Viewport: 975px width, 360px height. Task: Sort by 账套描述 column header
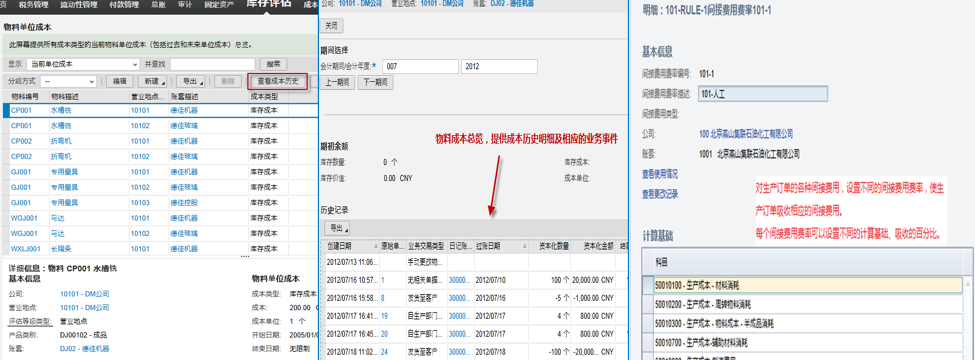point(184,97)
